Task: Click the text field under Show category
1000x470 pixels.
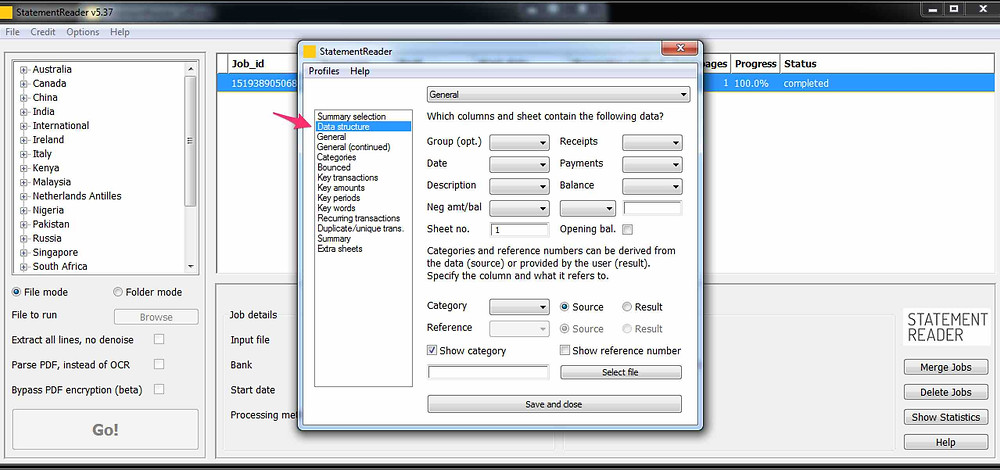Action: coord(488,372)
